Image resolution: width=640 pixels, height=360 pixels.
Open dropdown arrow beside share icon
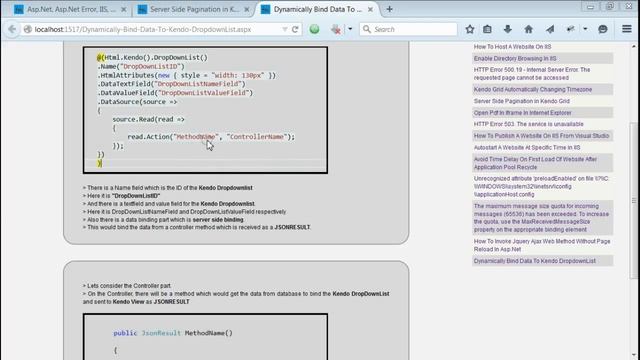tap(585, 29)
